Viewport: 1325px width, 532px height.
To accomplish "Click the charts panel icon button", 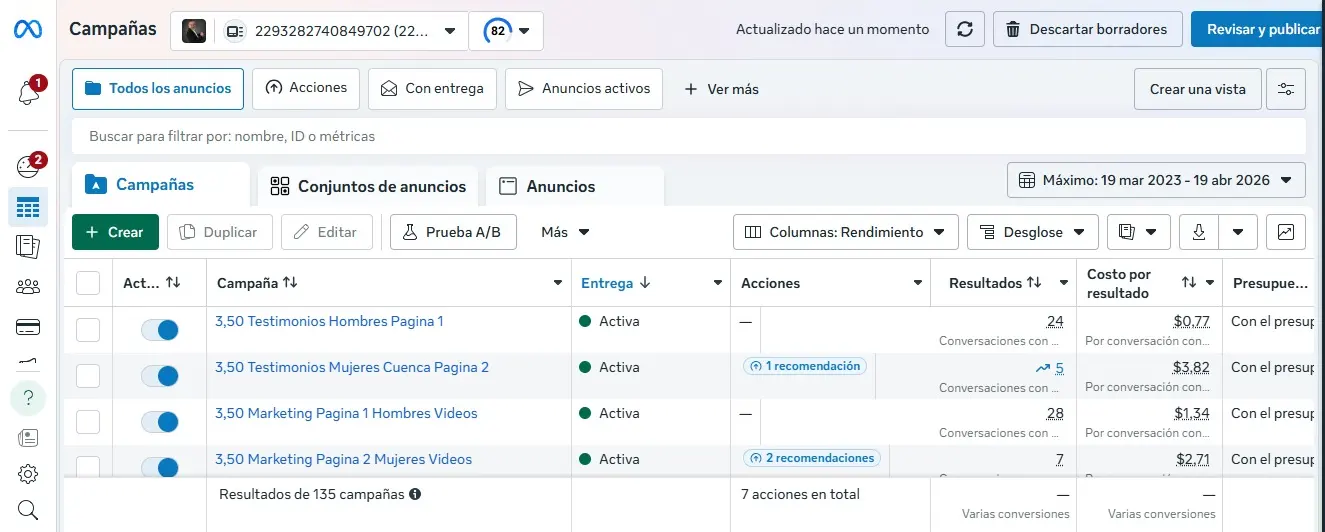I will pos(1286,232).
